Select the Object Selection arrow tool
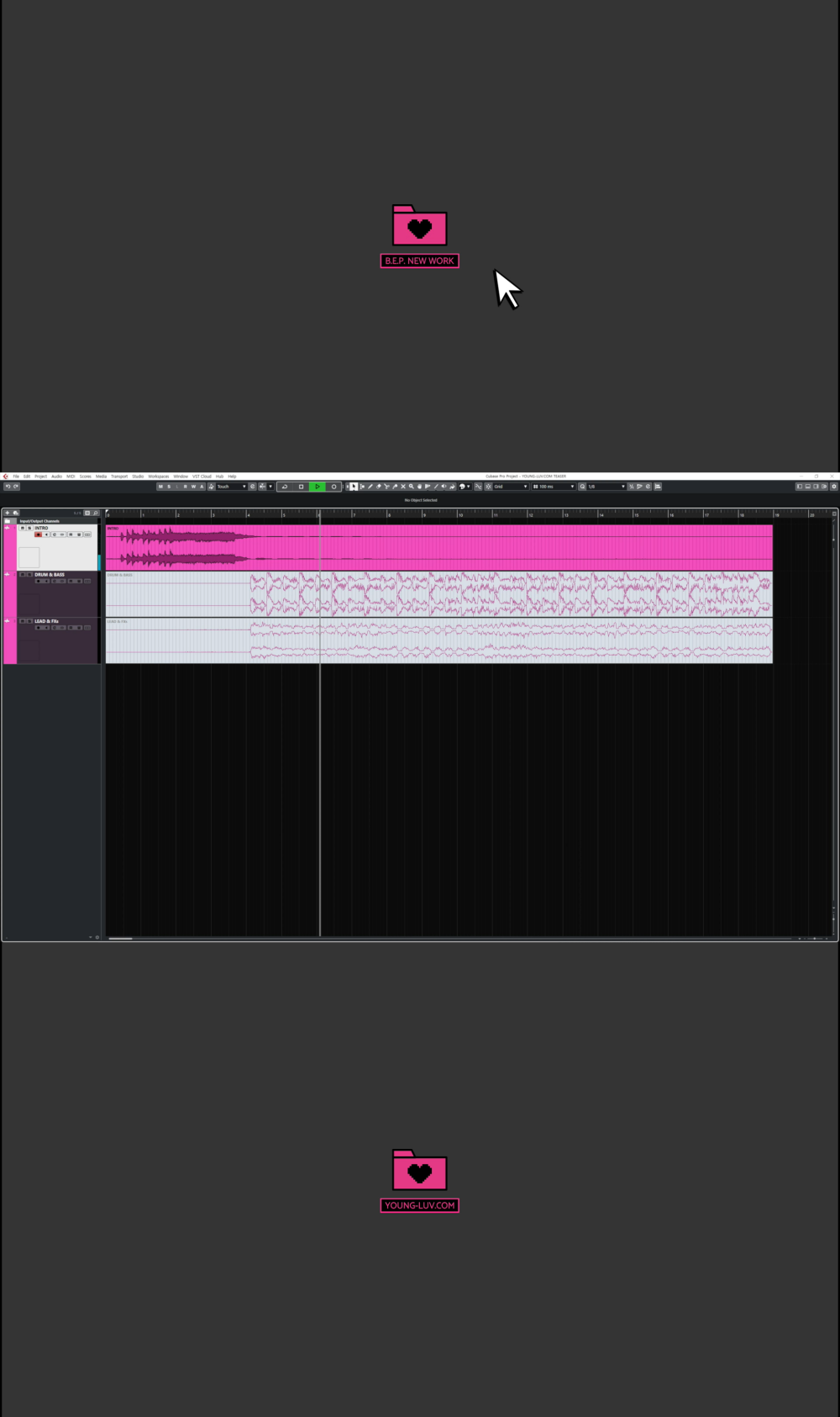The height and width of the screenshot is (1417, 840). coord(354,487)
